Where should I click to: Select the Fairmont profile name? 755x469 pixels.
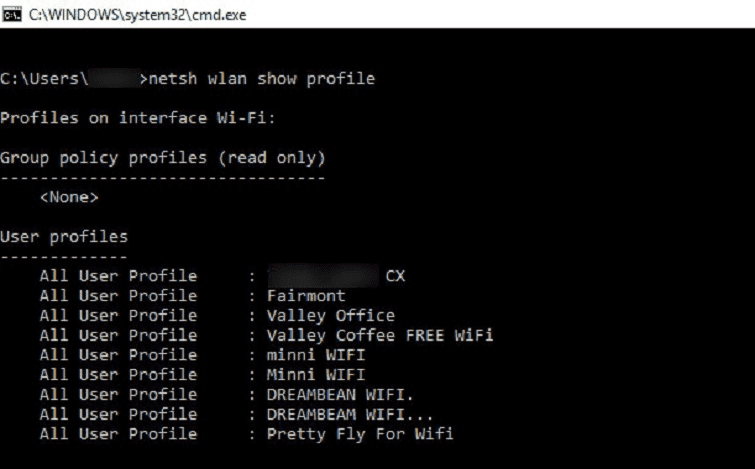(306, 296)
